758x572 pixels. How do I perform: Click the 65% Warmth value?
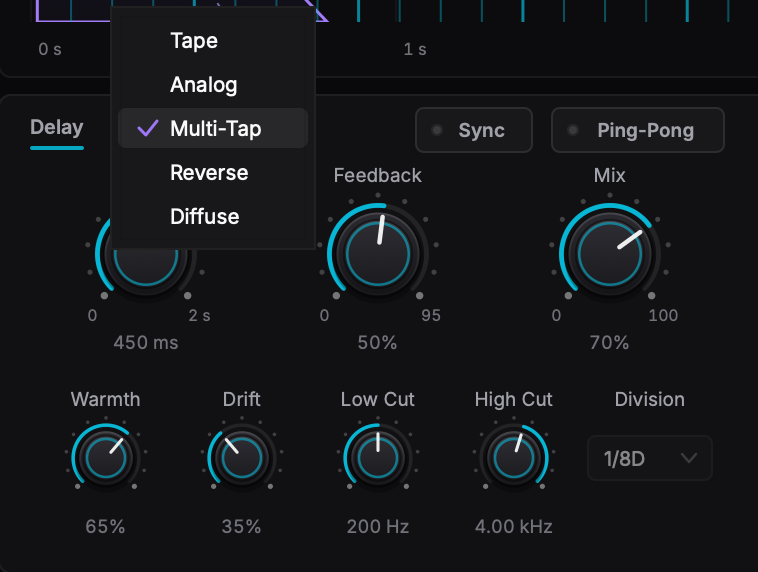pyautogui.click(x=105, y=527)
